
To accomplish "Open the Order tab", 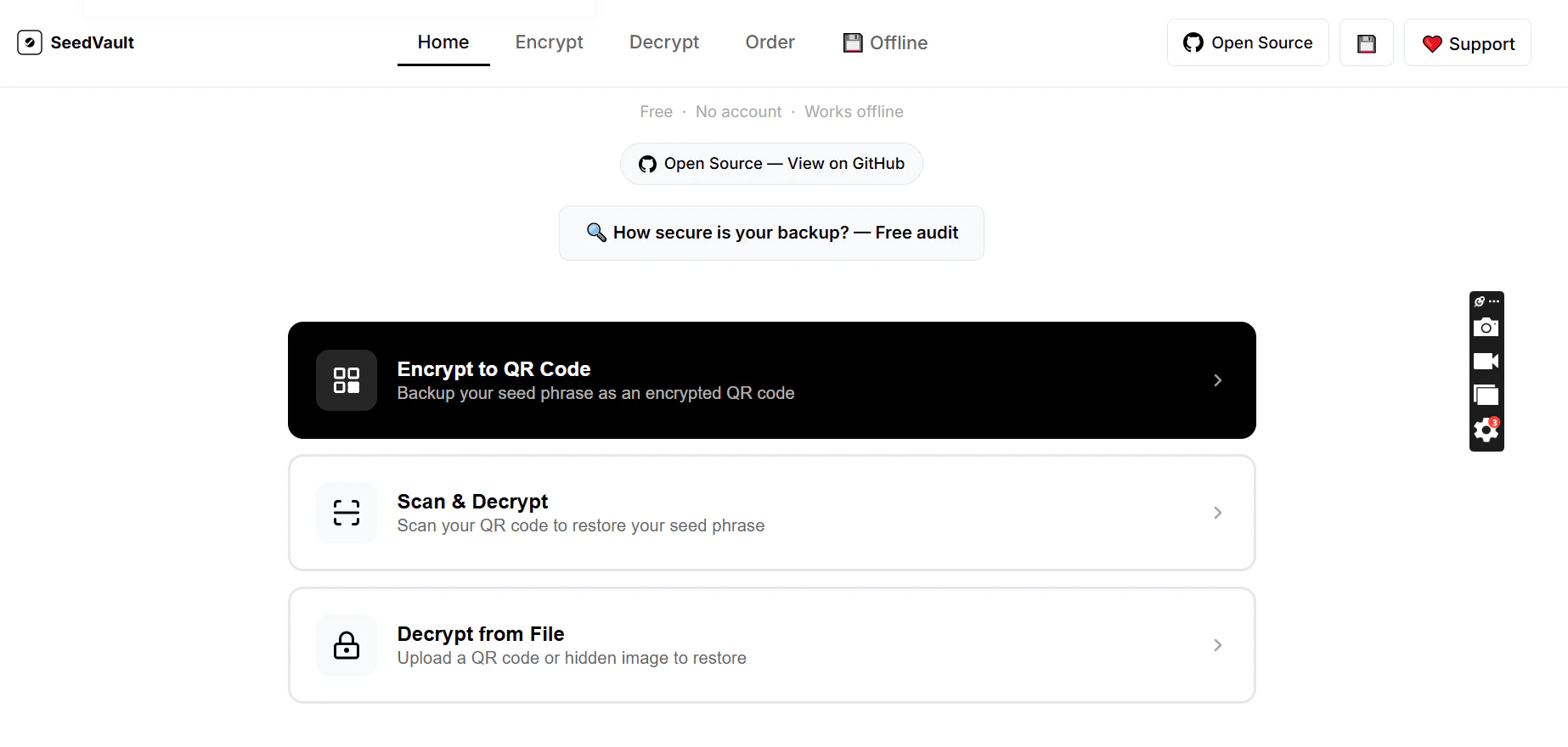I will point(770,42).
